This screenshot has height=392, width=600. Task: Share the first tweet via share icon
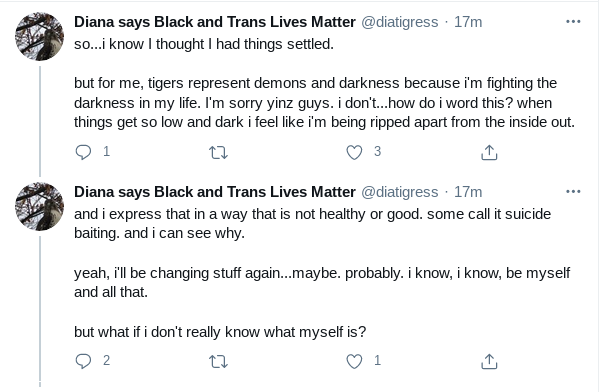pos(489,152)
